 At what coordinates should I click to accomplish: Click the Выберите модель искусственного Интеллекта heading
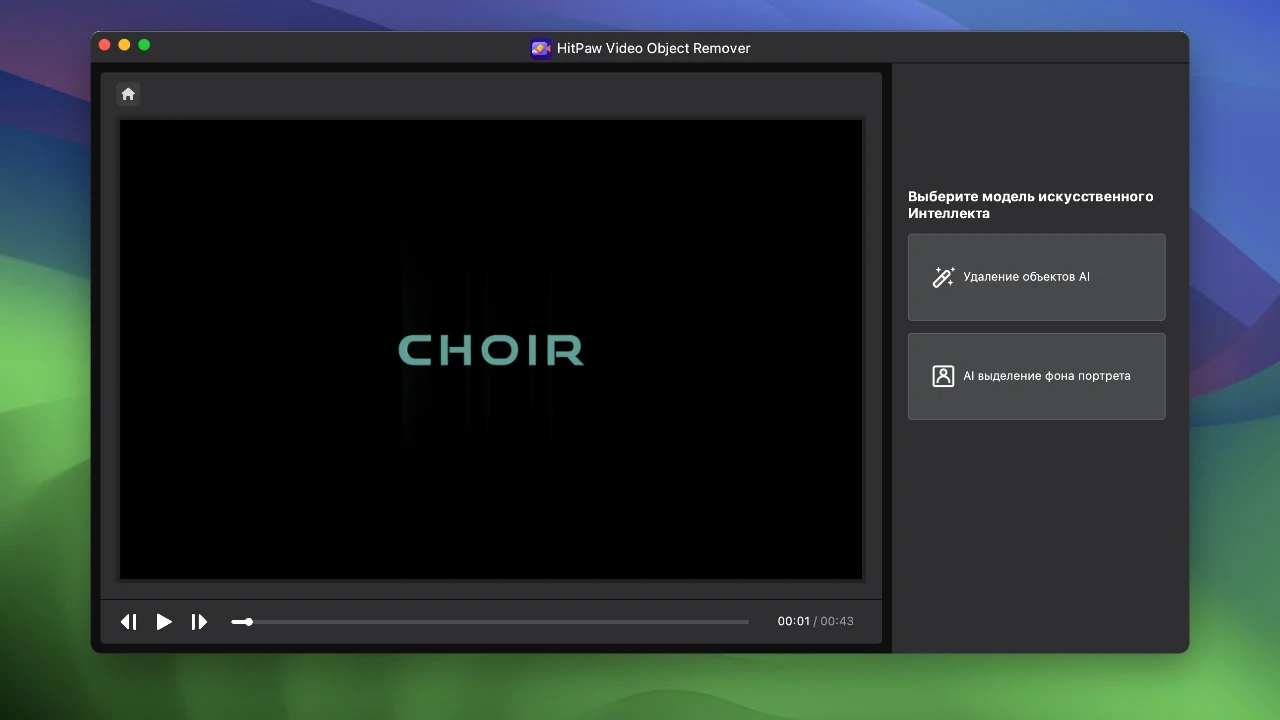1030,205
